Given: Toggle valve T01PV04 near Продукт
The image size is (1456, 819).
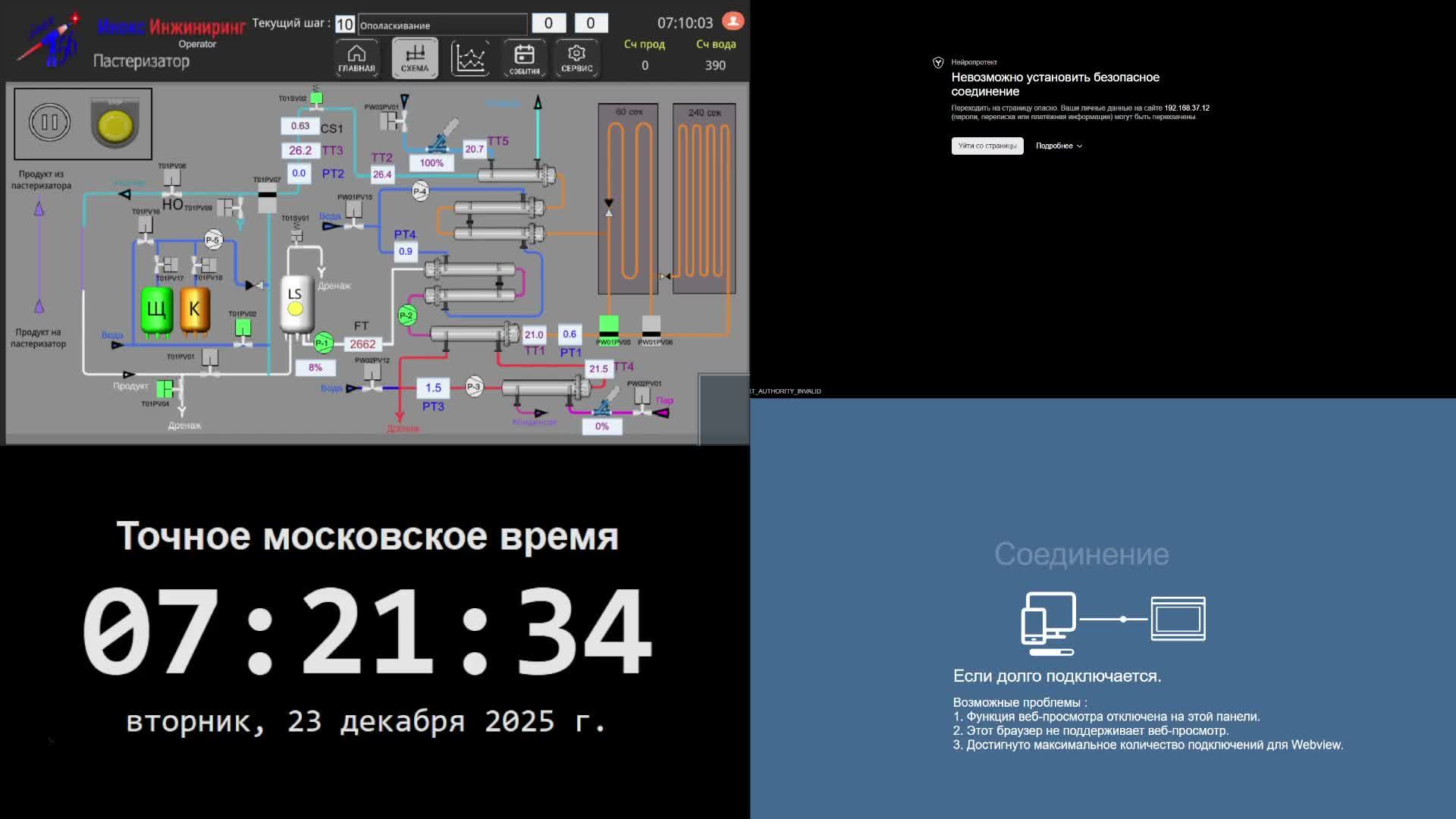Looking at the screenshot, I should (x=165, y=389).
